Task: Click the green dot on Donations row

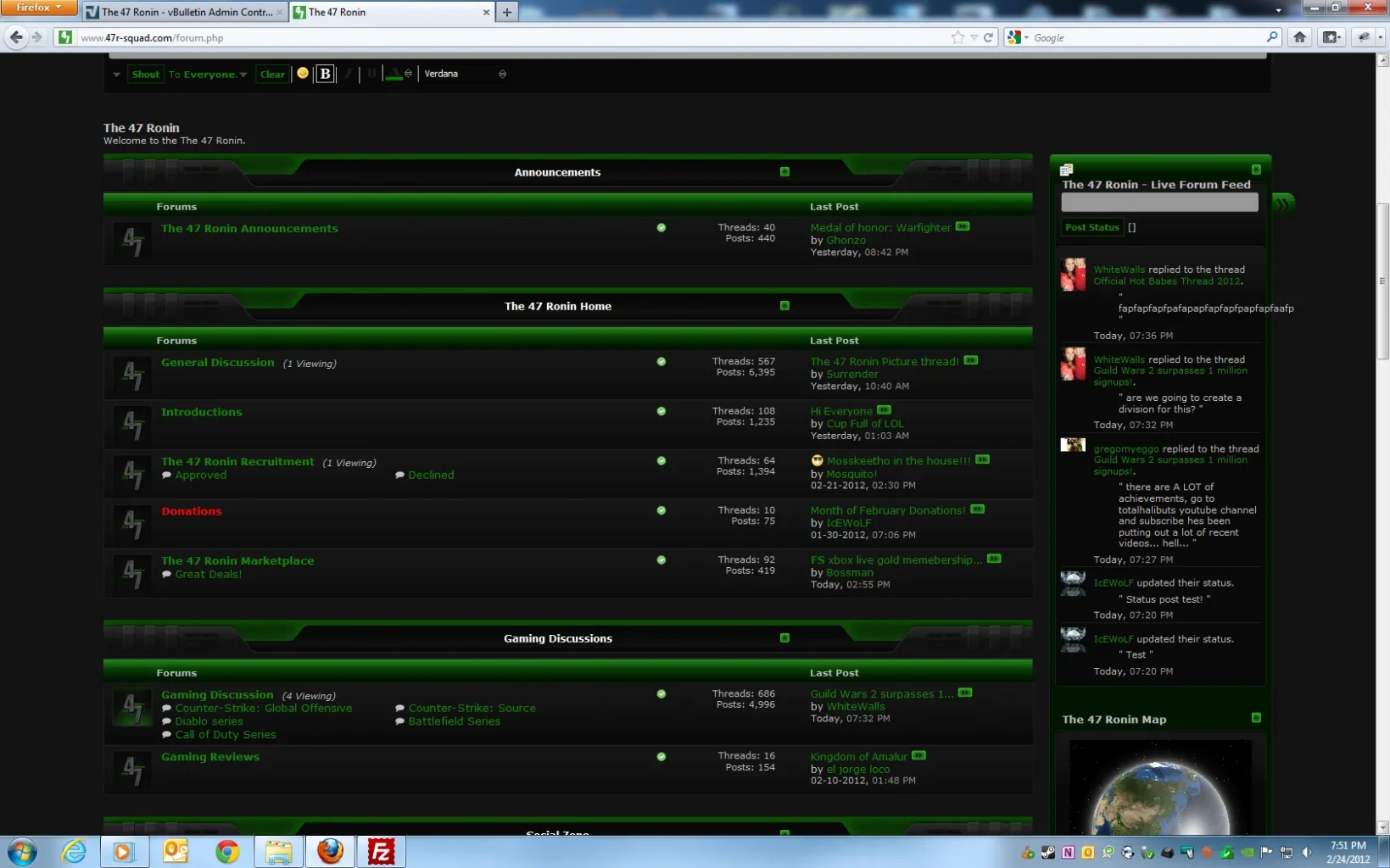Action: 661,510
